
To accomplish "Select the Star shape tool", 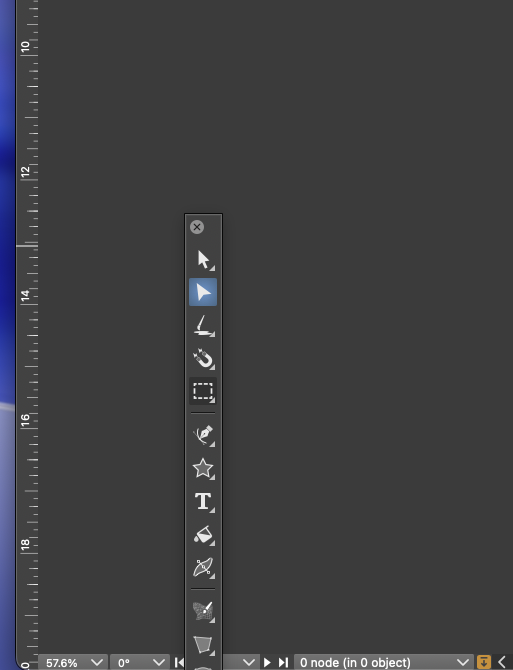I will (x=203, y=468).
